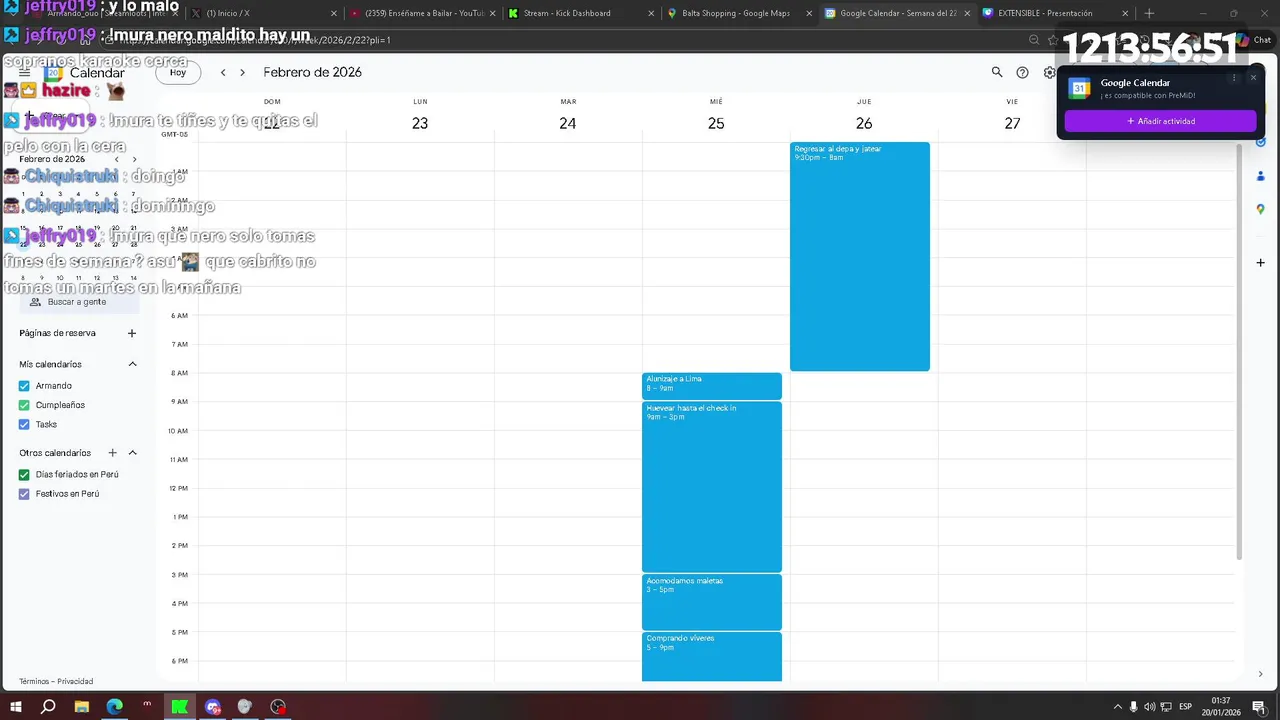Close the Google Calendar browser tab
The image size is (1280, 720).
click(967, 13)
